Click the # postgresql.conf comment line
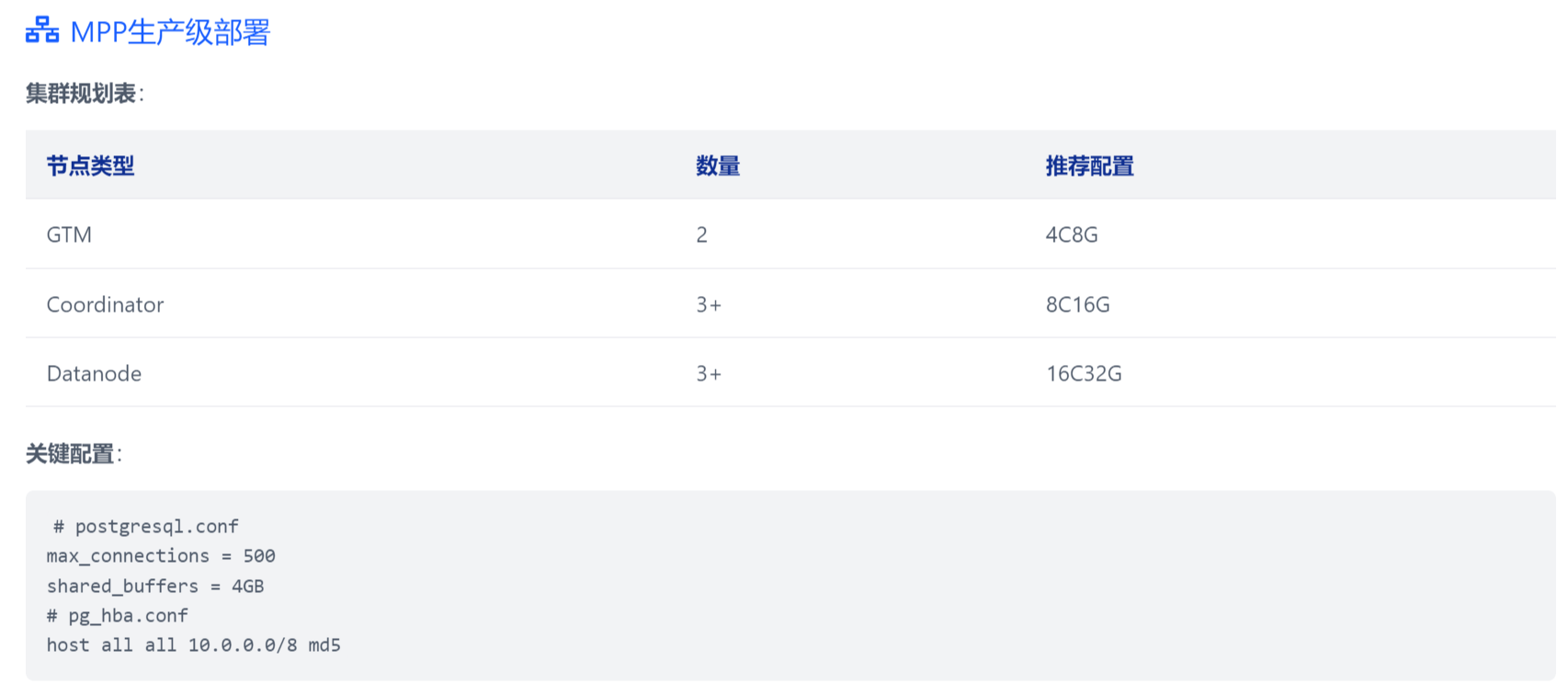 146,527
